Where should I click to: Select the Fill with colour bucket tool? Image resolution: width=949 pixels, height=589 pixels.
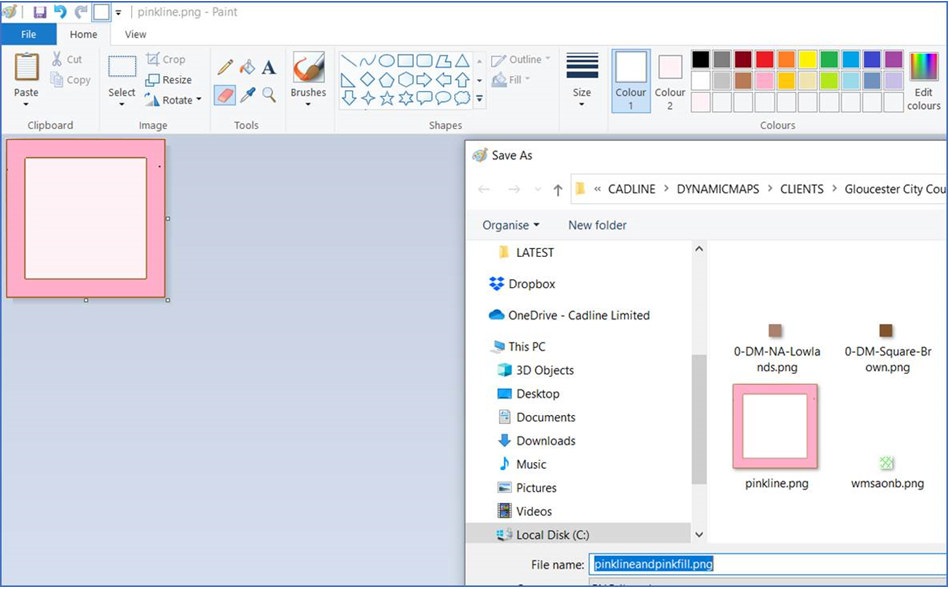point(247,67)
